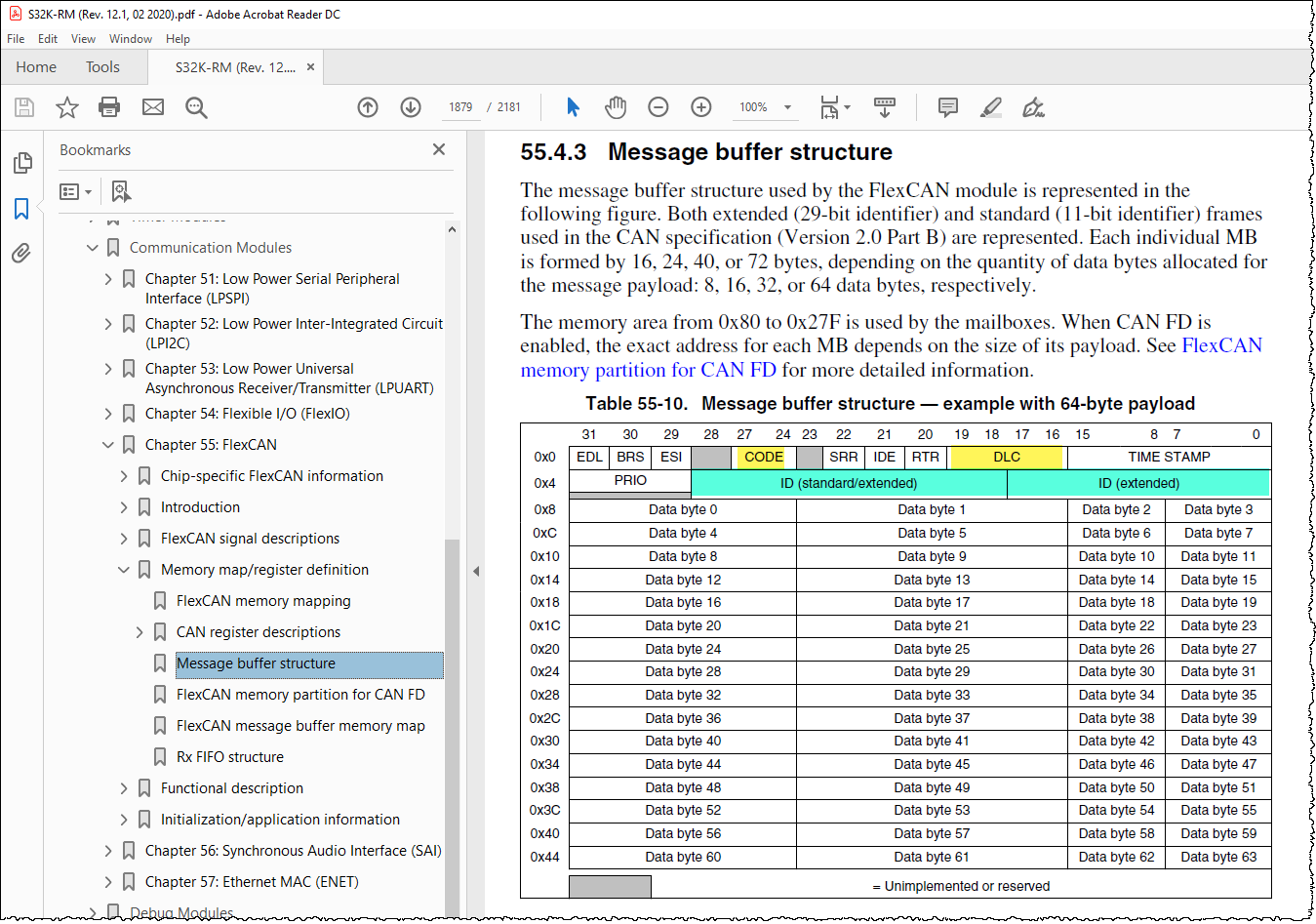Expand the Functional description bookmark
The width and height of the screenshot is (1316, 924).
[123, 787]
